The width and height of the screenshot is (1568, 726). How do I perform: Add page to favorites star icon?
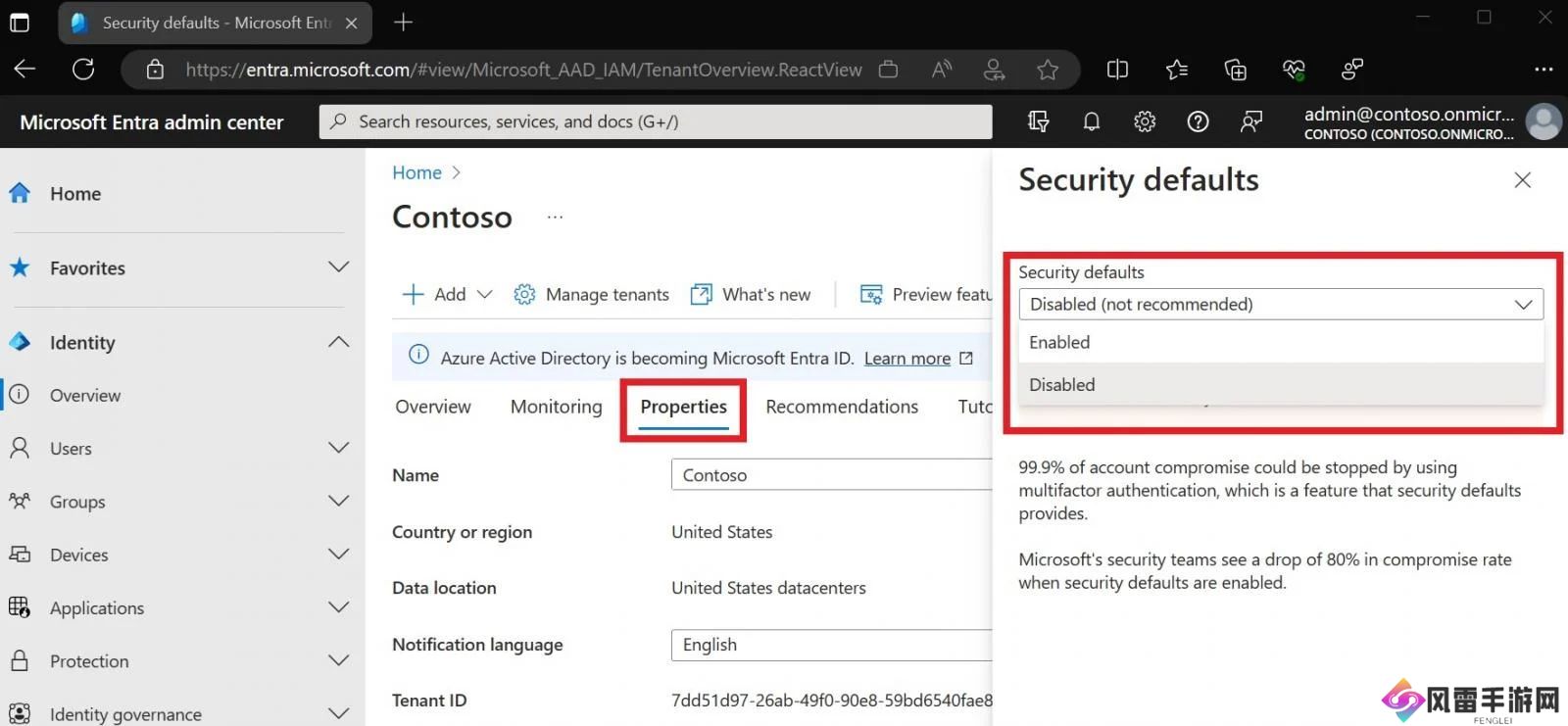(x=1048, y=70)
